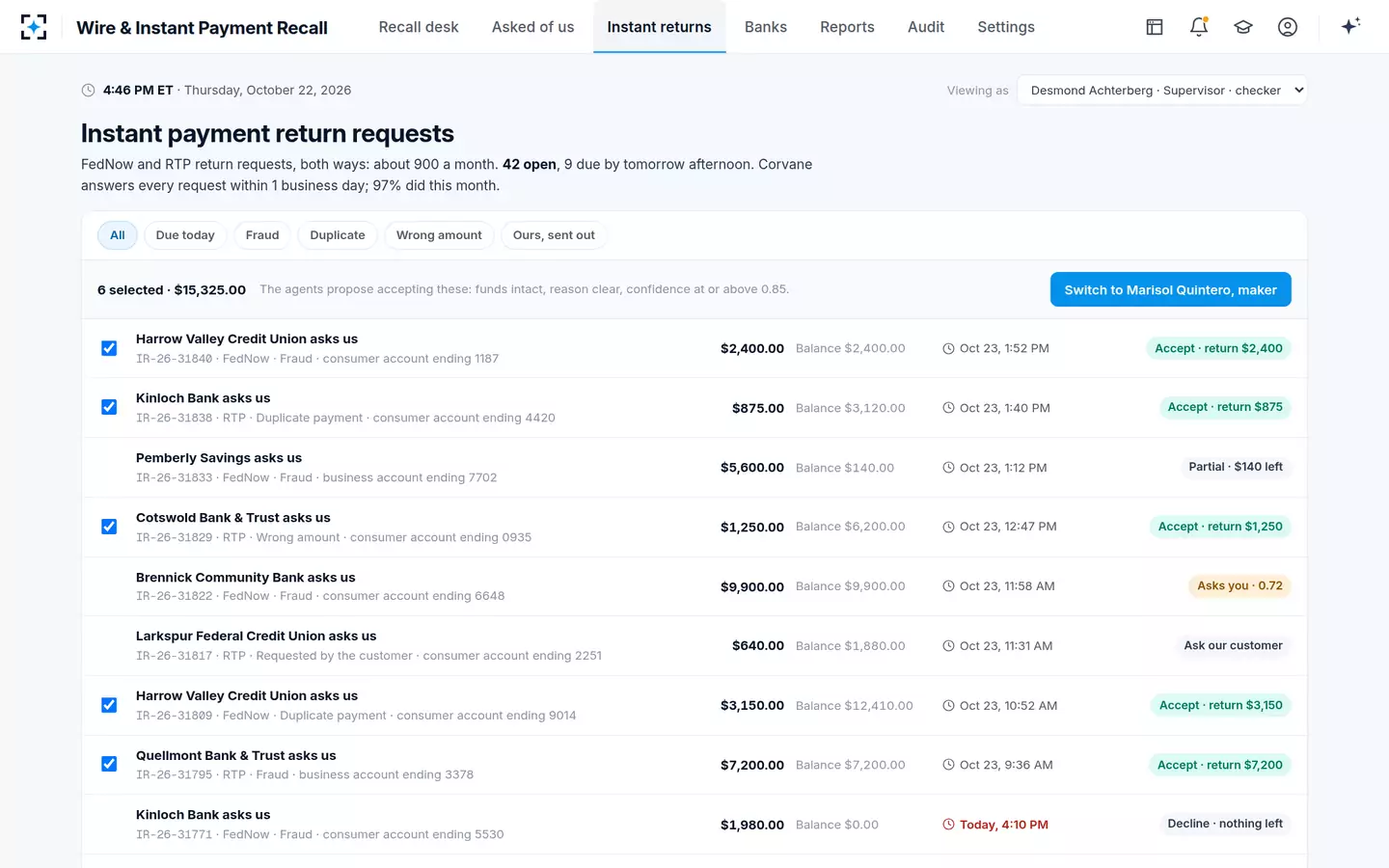This screenshot has height=868, width=1389.
Task: Open the training cap icon
Action: [x=1243, y=27]
